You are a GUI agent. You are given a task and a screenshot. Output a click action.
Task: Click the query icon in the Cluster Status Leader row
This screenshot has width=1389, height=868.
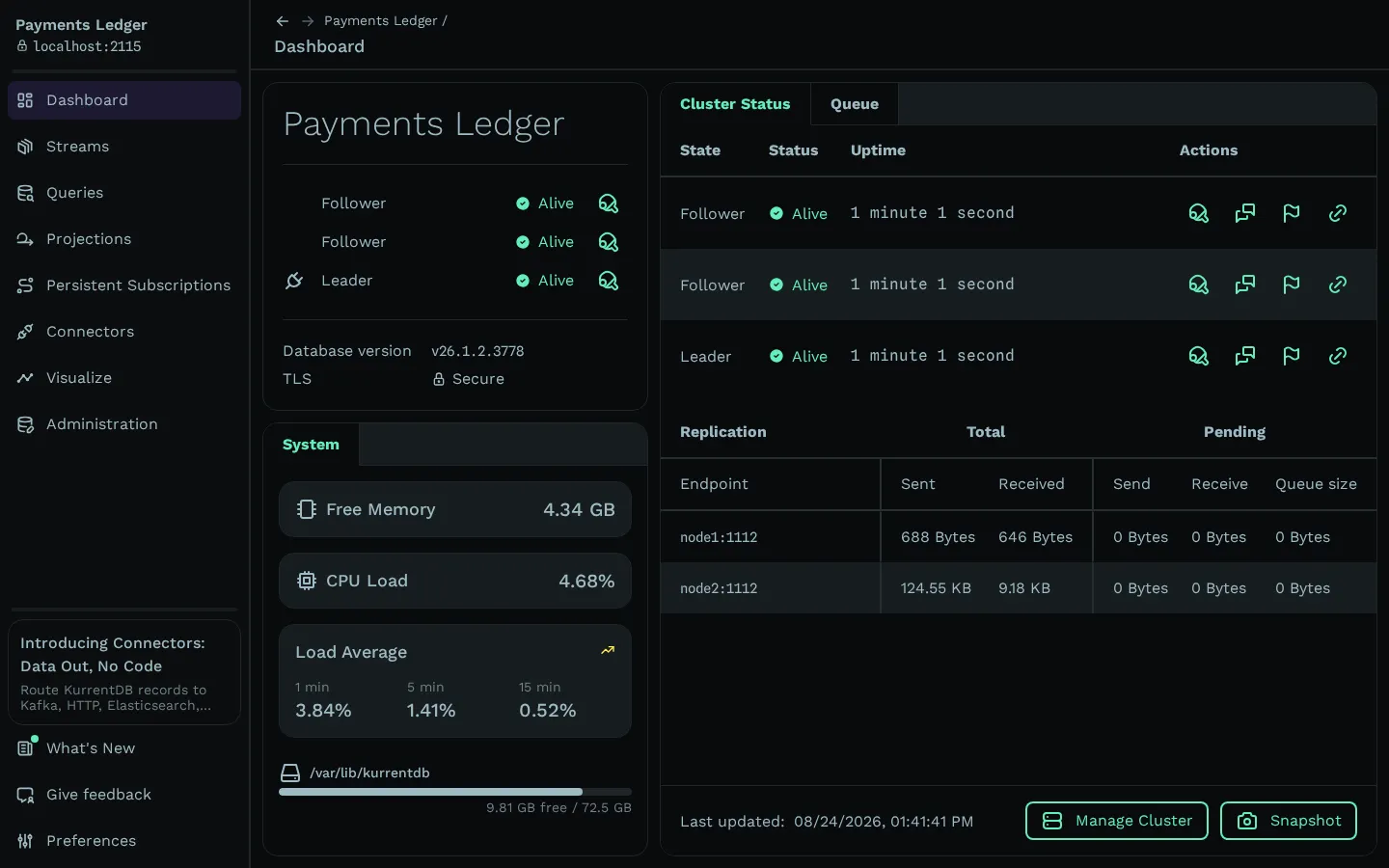[1199, 356]
